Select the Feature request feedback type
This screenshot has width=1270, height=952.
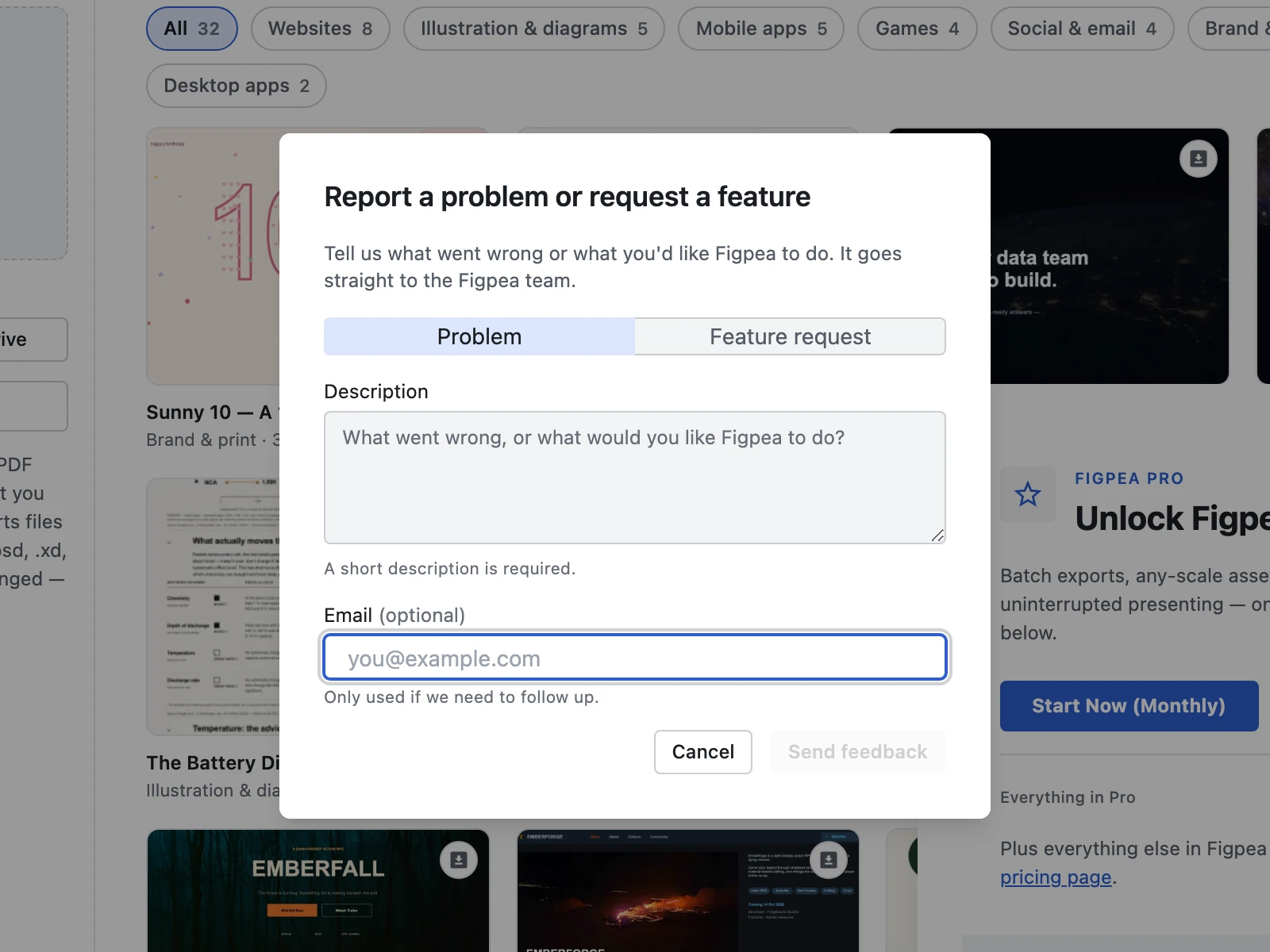coord(790,336)
